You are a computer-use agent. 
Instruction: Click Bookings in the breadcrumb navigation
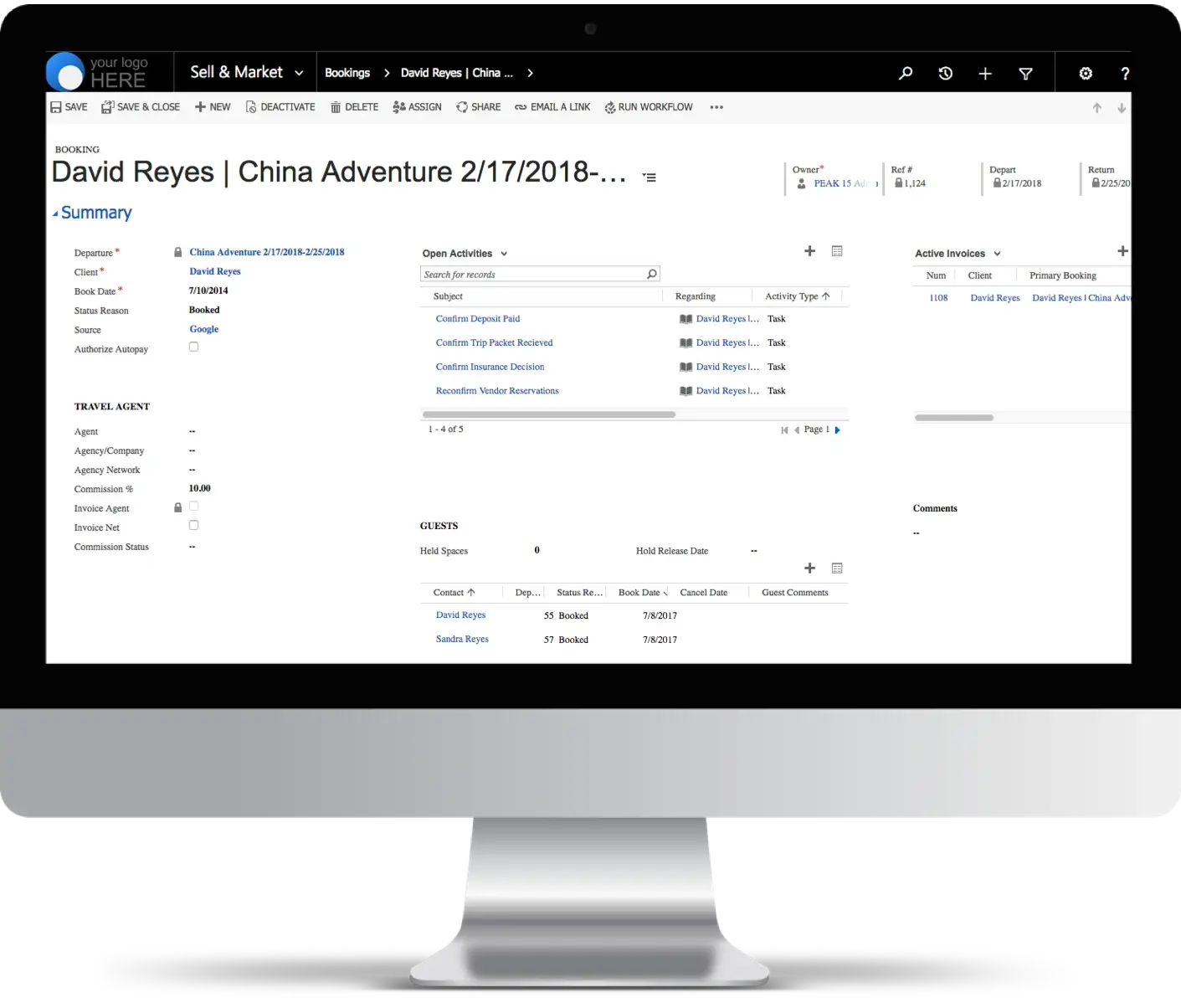point(347,73)
